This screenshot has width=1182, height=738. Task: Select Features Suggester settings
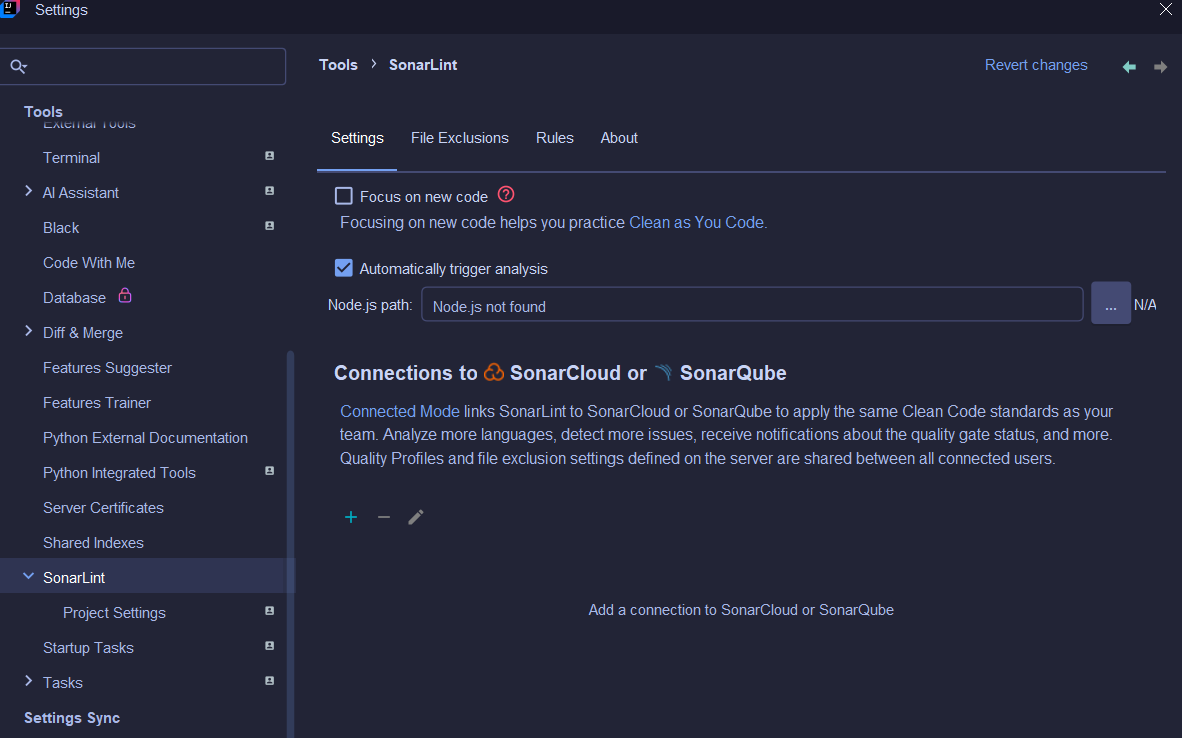[x=107, y=368]
